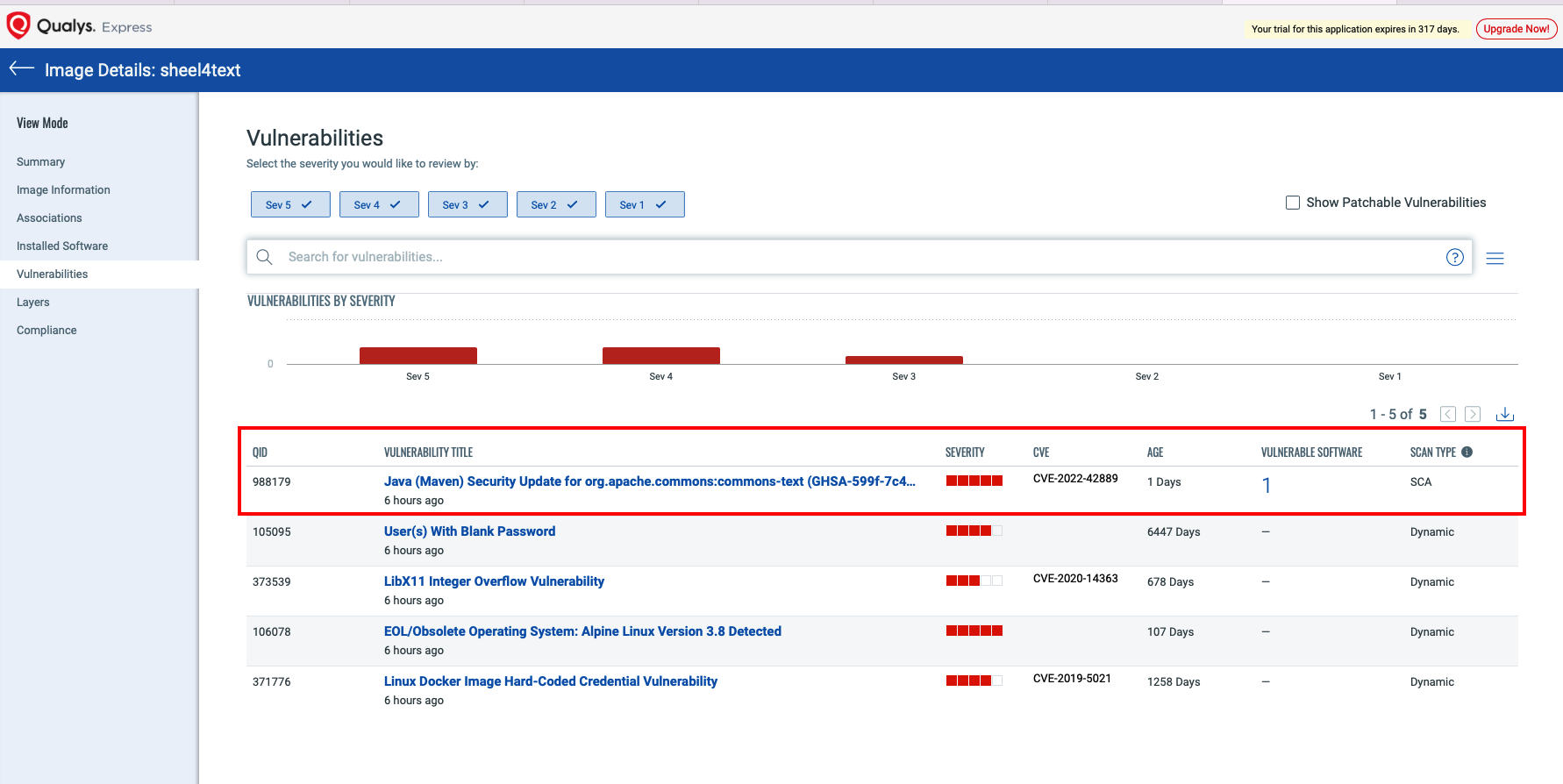Open User(s) With Blank Password vulnerability
Screen dimensions: 1563x784
(470, 531)
